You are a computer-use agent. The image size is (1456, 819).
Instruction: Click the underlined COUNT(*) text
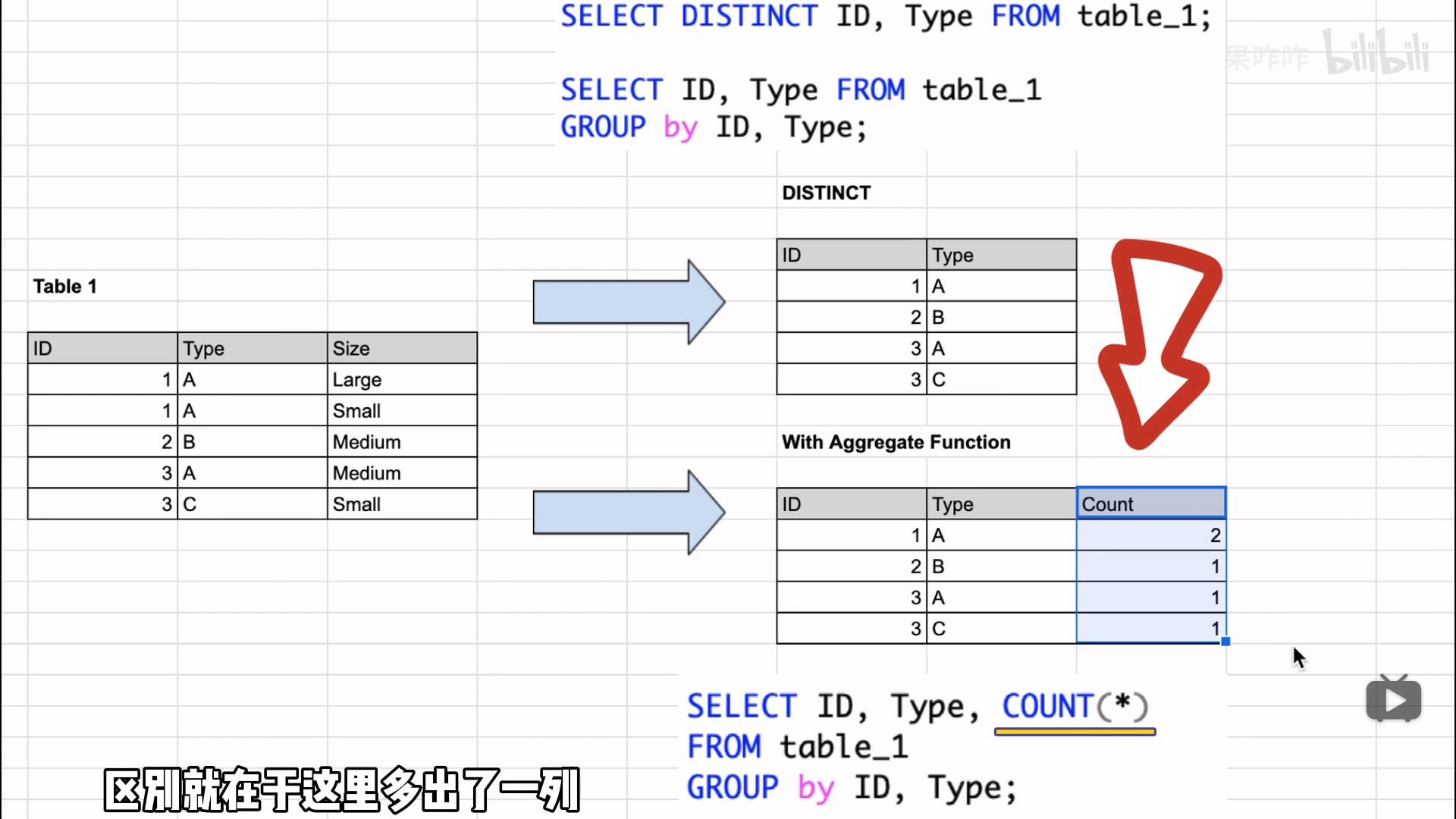tap(1075, 707)
